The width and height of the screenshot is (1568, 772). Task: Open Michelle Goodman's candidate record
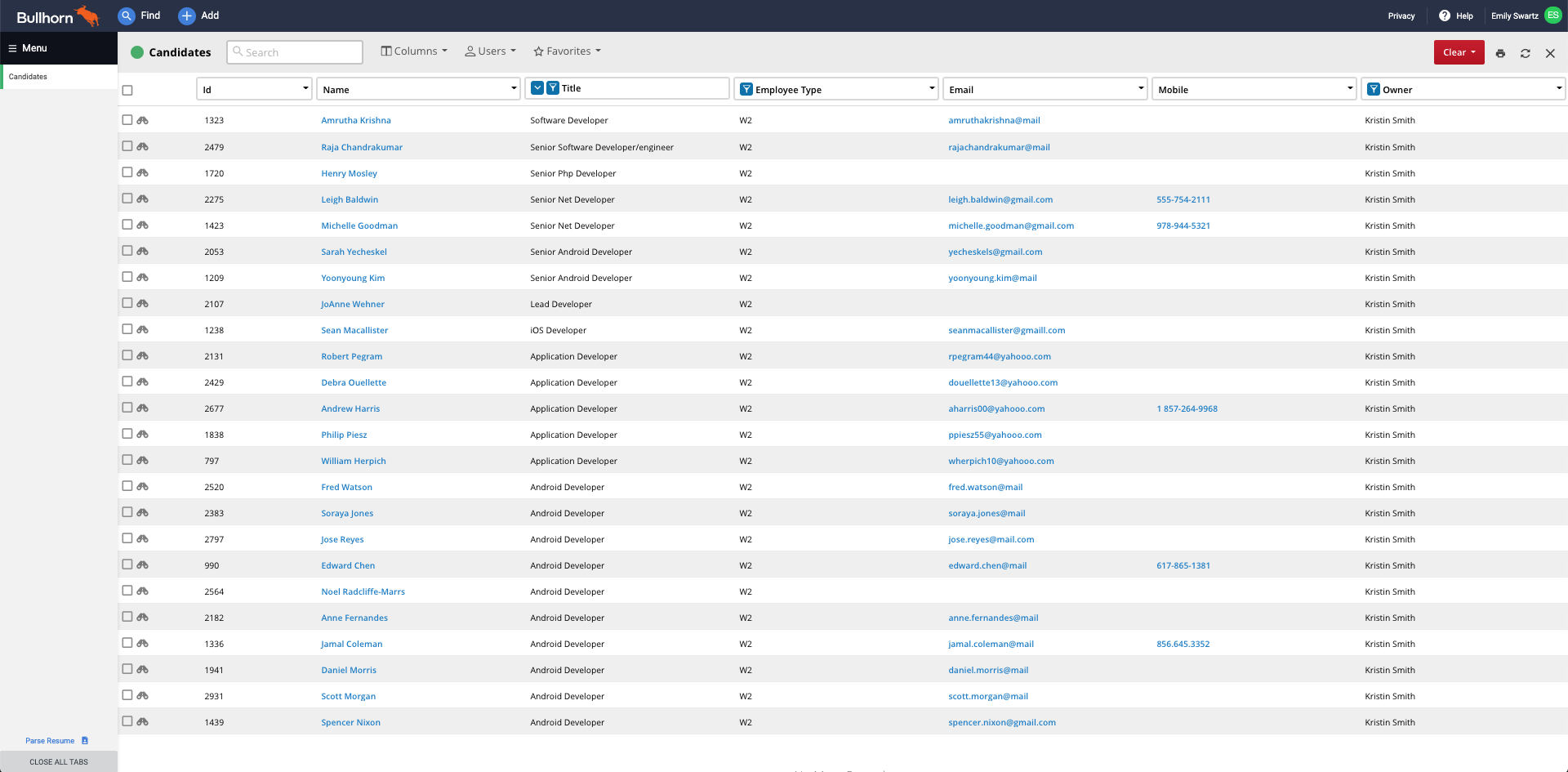click(x=359, y=225)
